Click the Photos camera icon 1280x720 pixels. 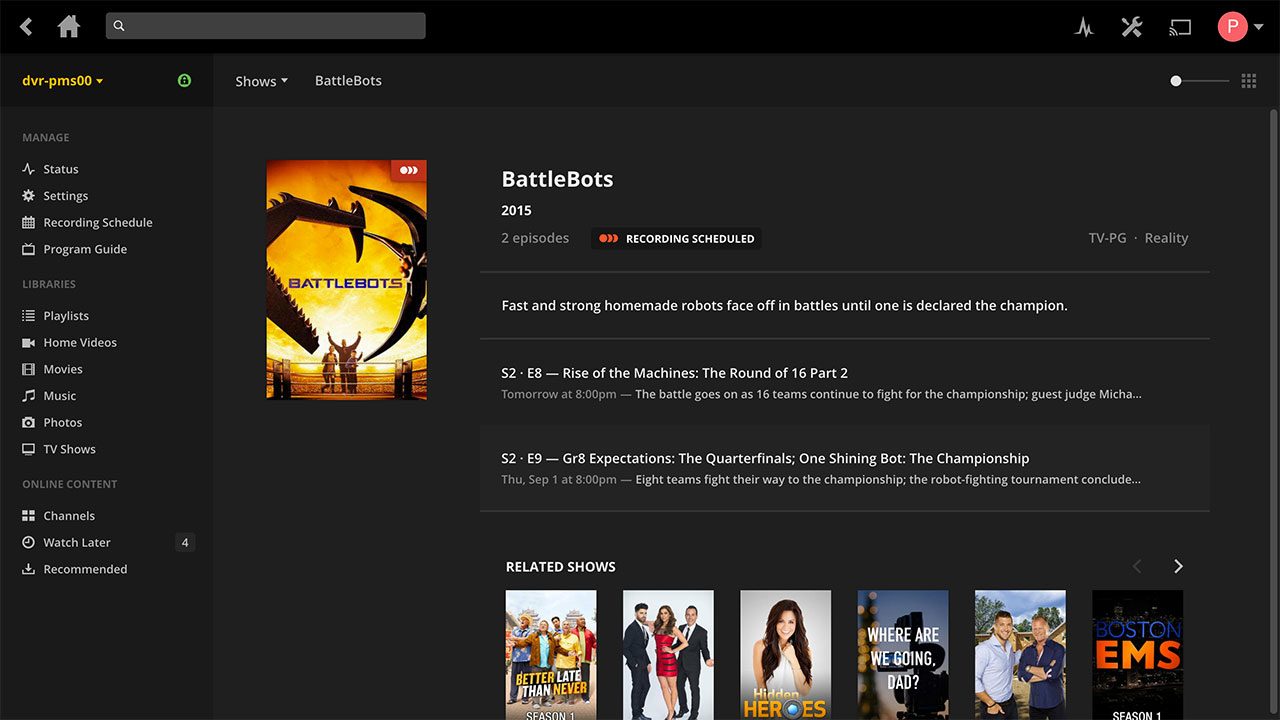[x=28, y=422]
